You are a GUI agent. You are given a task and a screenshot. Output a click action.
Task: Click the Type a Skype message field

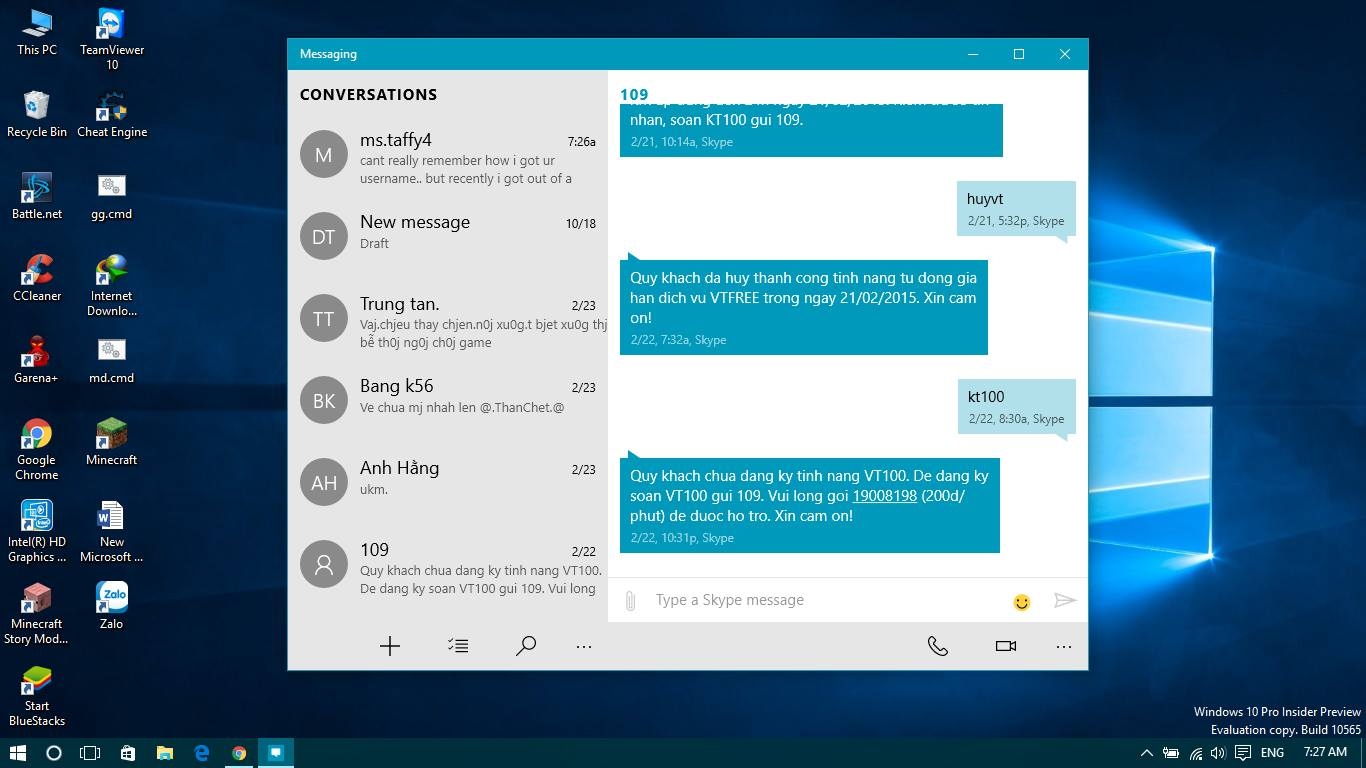click(x=800, y=600)
